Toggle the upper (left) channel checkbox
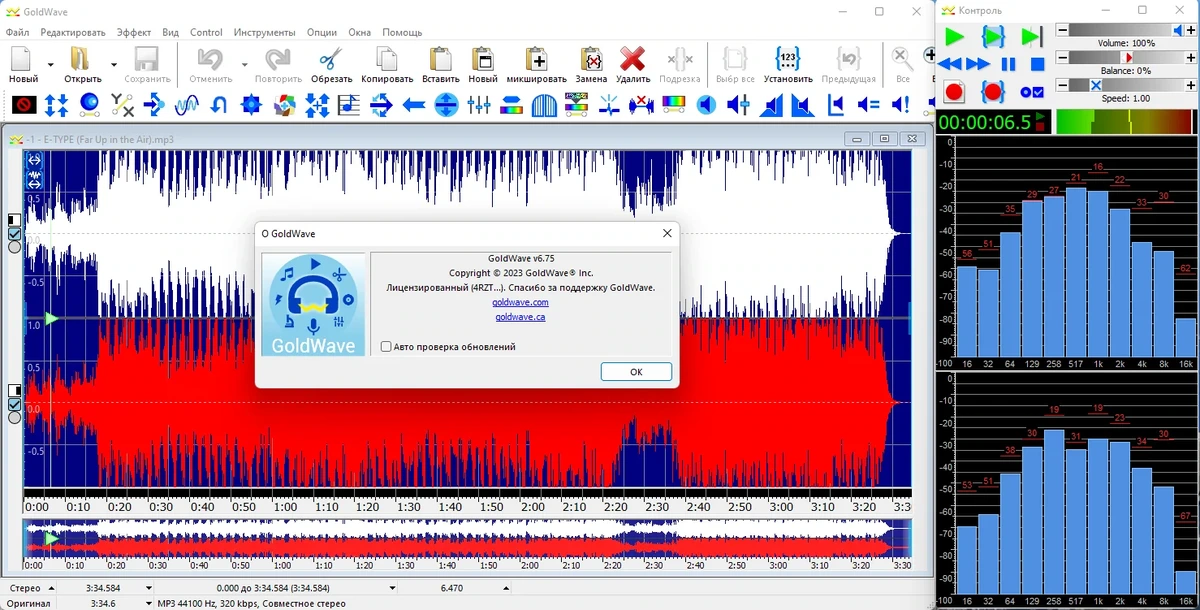 [14, 234]
